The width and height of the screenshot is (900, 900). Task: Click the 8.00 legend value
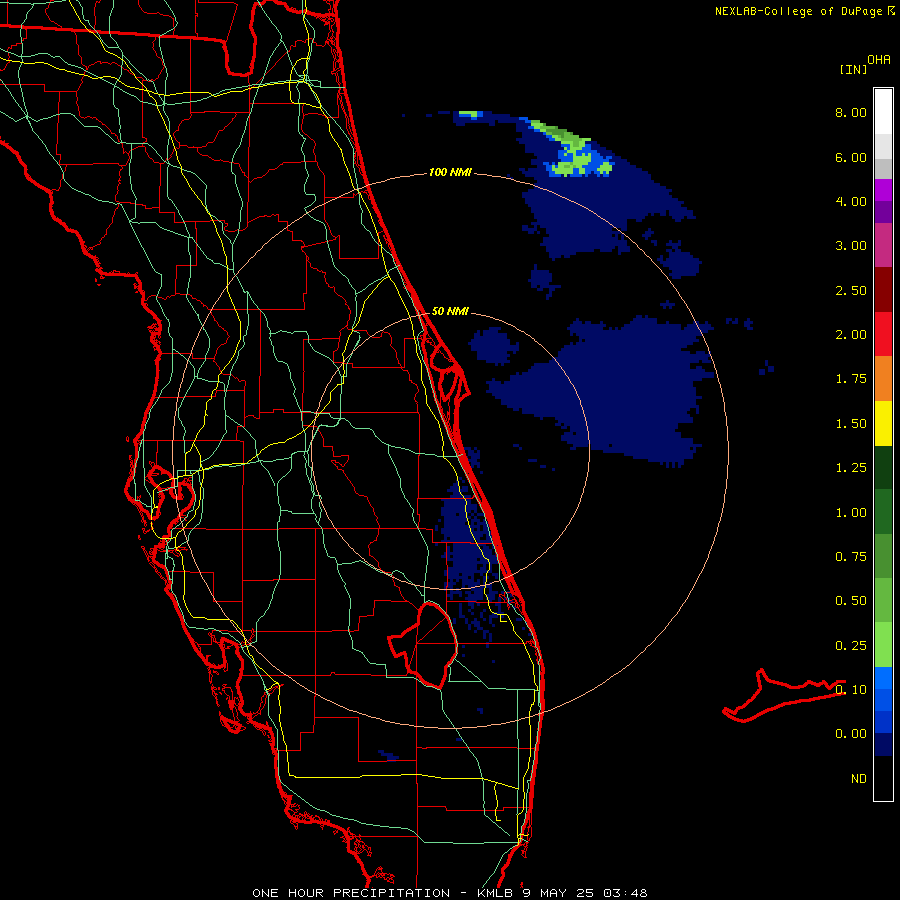tap(851, 112)
